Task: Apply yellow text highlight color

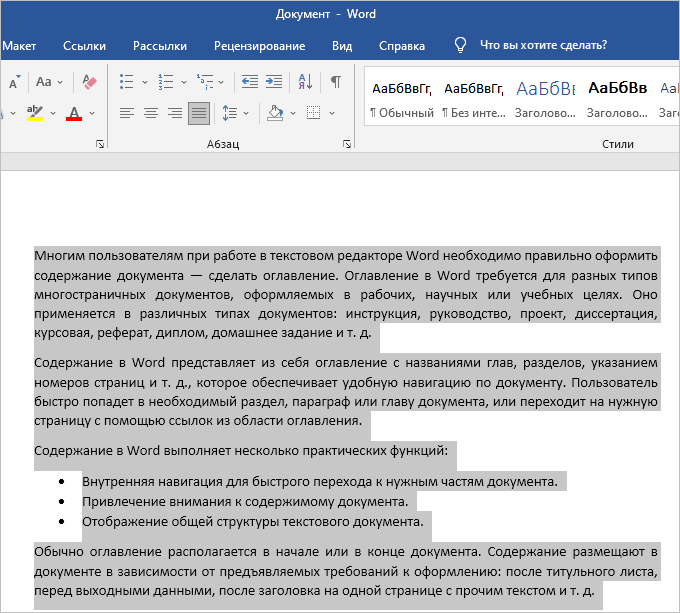Action: pos(35,113)
